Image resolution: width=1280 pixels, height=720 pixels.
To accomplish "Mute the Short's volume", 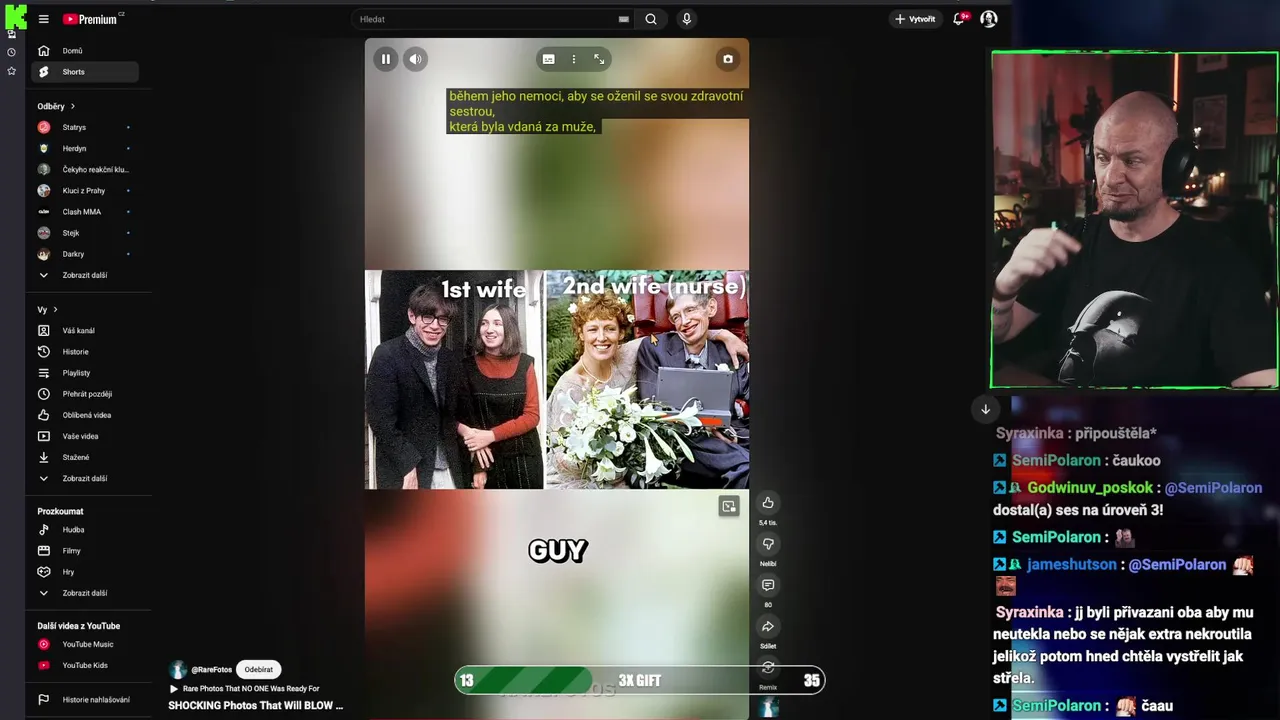I will 415,59.
